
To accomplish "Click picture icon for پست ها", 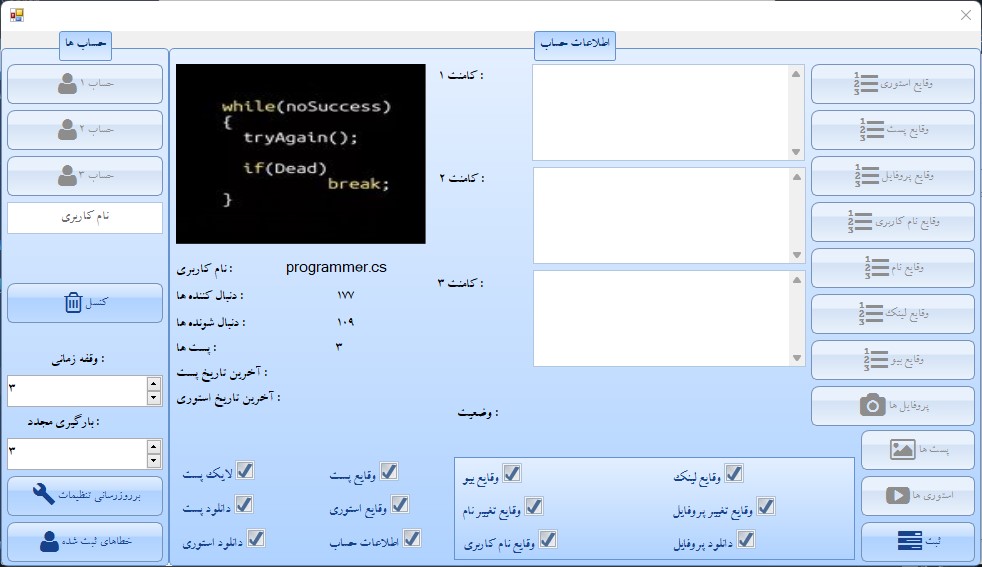I will [x=902, y=449].
